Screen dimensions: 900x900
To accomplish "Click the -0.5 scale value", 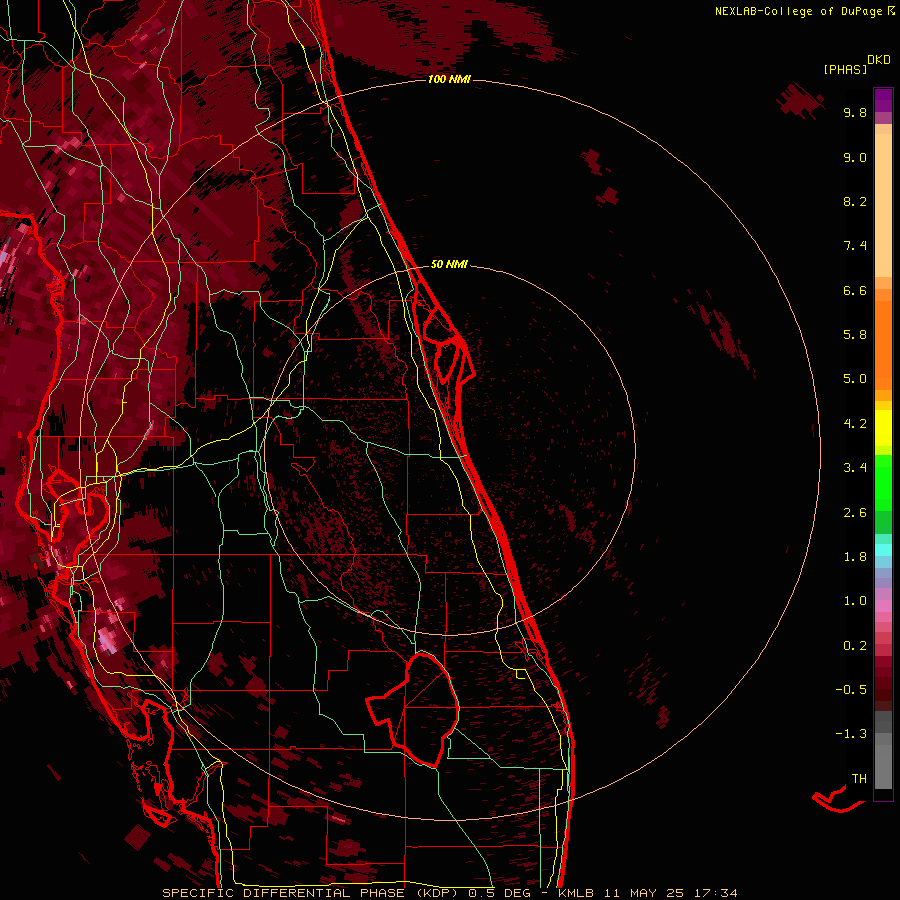I will click(x=851, y=690).
